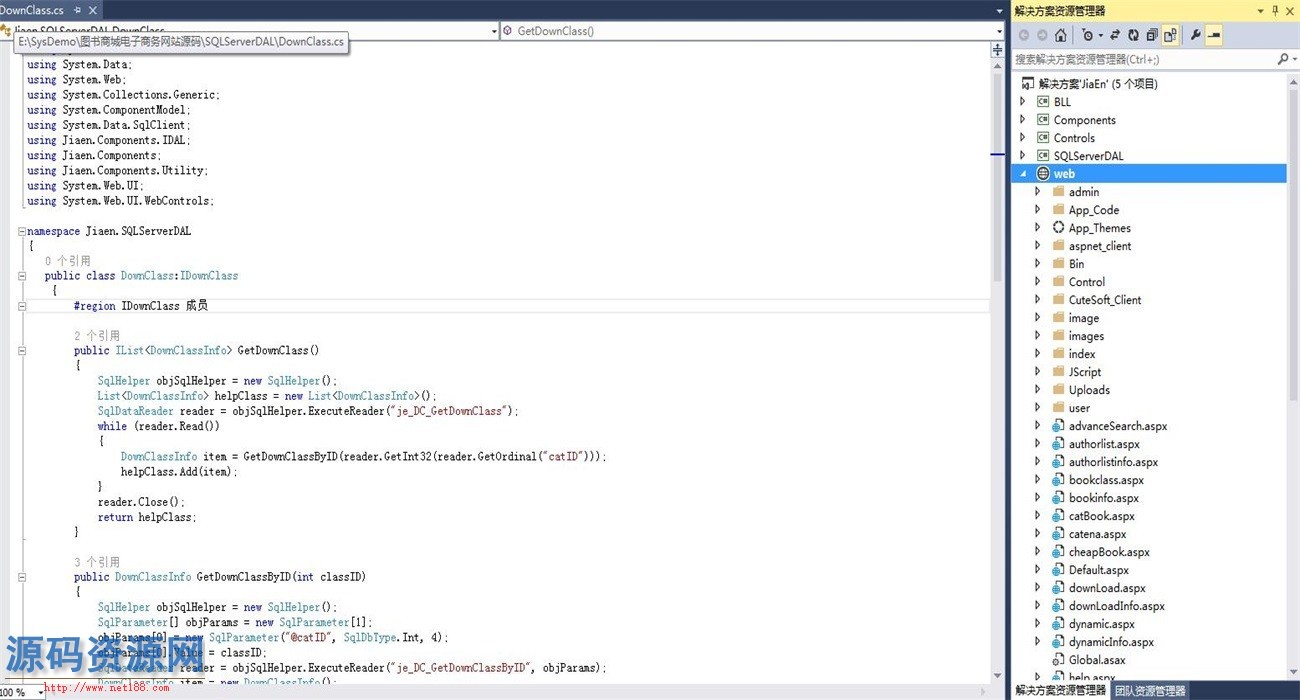Screen dimensions: 1300x700
Task: Pin the Solution Explorer panel with auto-hide pin
Action: (x=1275, y=10)
